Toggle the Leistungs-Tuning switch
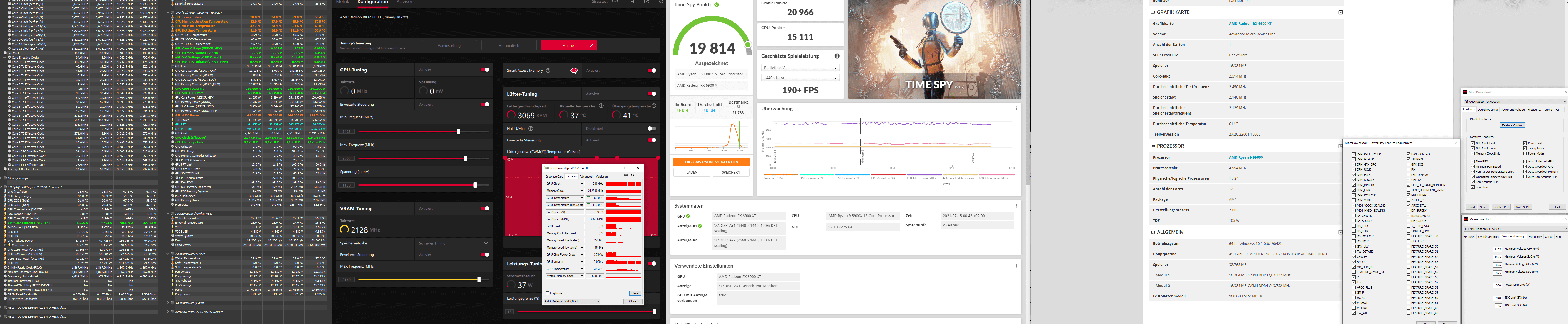The image size is (1568, 324). pyautogui.click(x=652, y=264)
